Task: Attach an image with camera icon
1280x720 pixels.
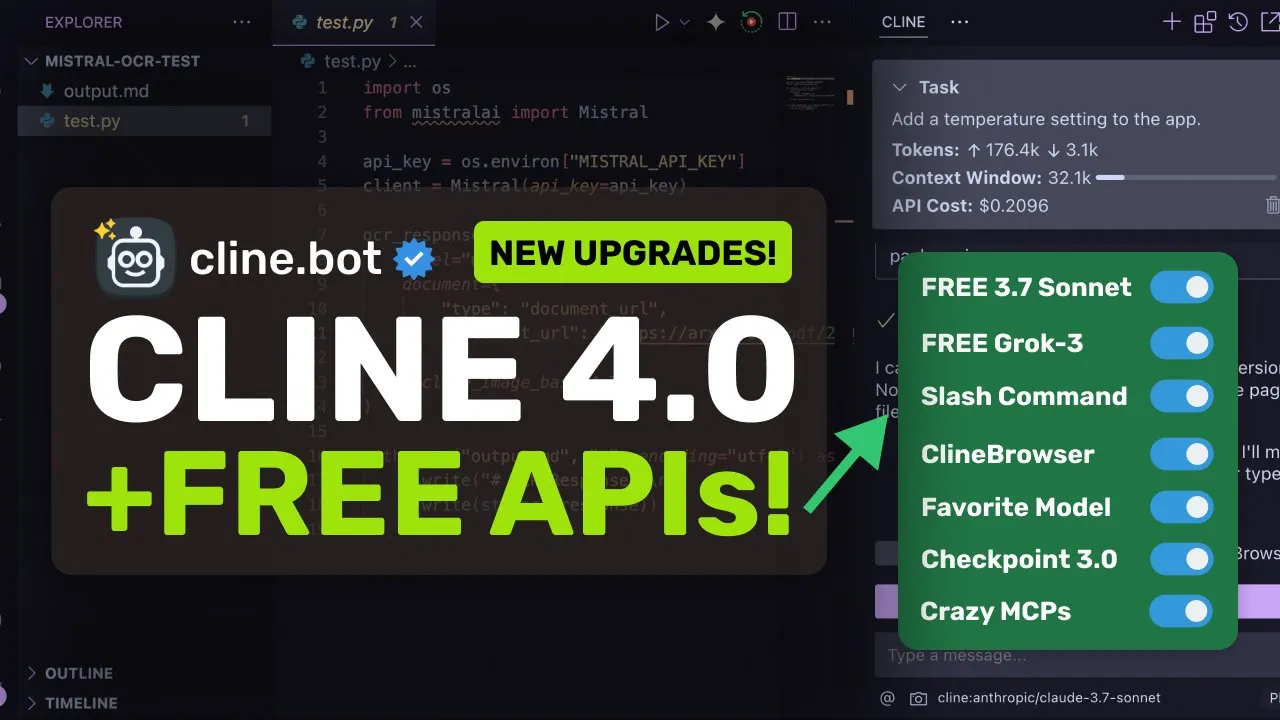Action: point(918,698)
